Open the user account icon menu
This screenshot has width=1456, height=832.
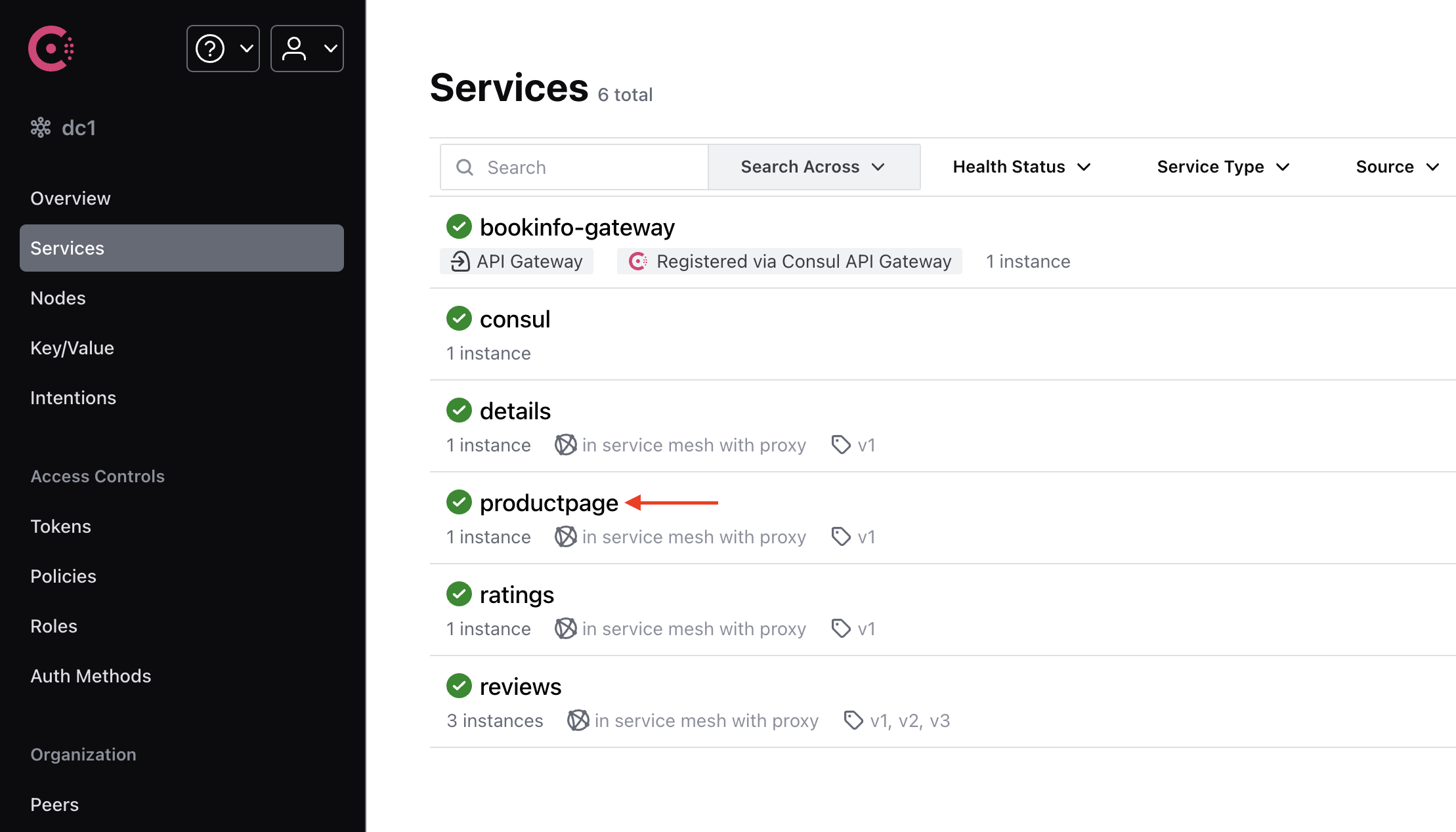(294, 48)
